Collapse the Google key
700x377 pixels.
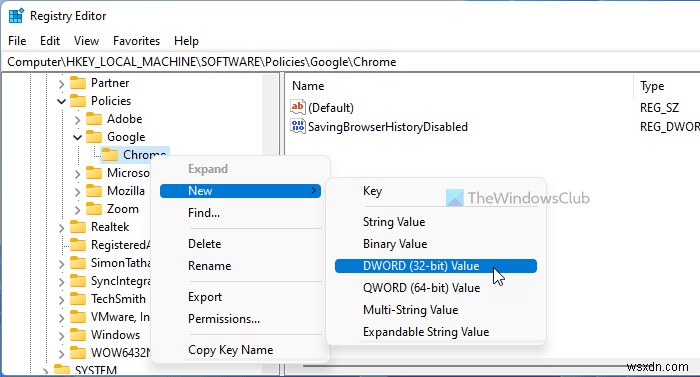[77, 137]
